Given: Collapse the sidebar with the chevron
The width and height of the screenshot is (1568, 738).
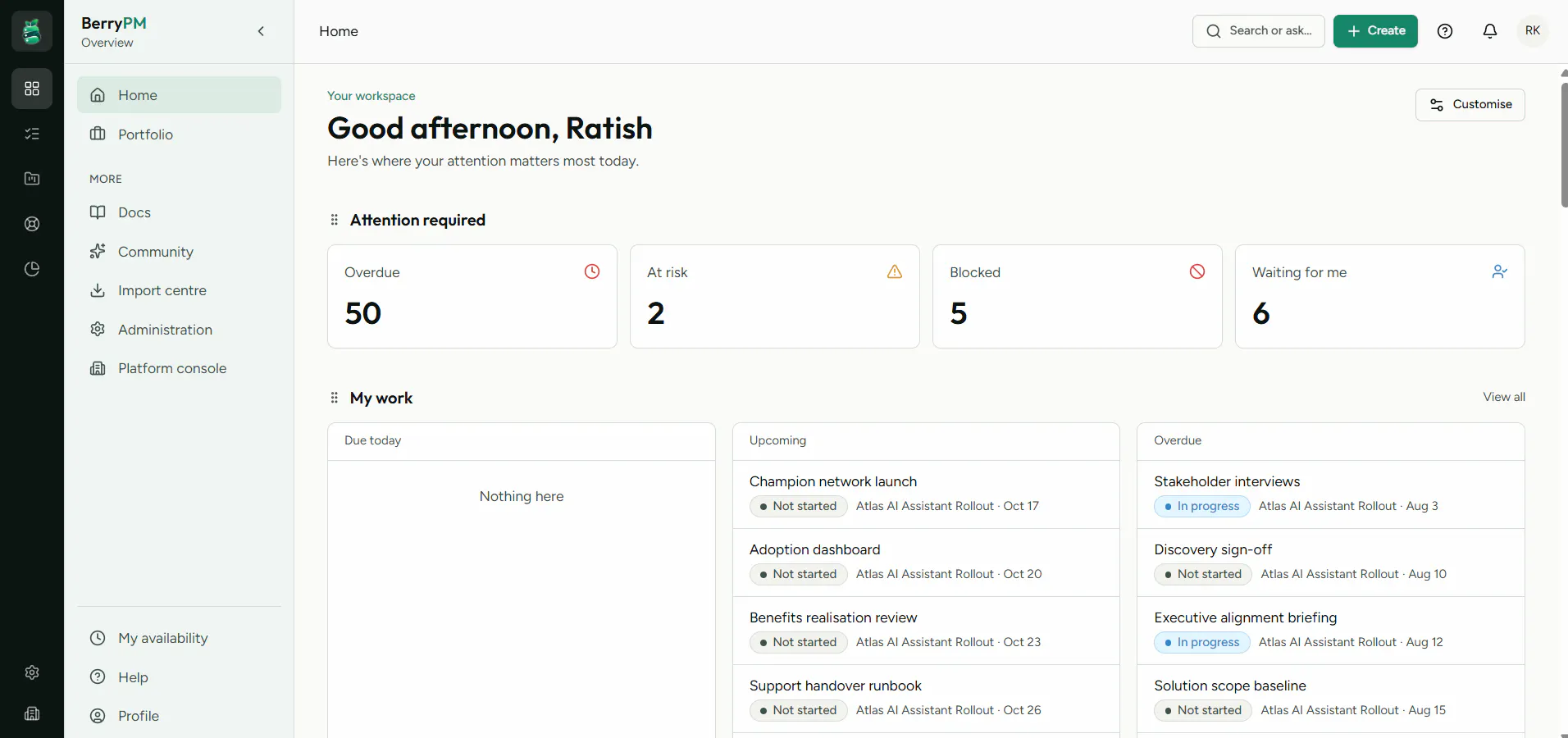Looking at the screenshot, I should 261,31.
